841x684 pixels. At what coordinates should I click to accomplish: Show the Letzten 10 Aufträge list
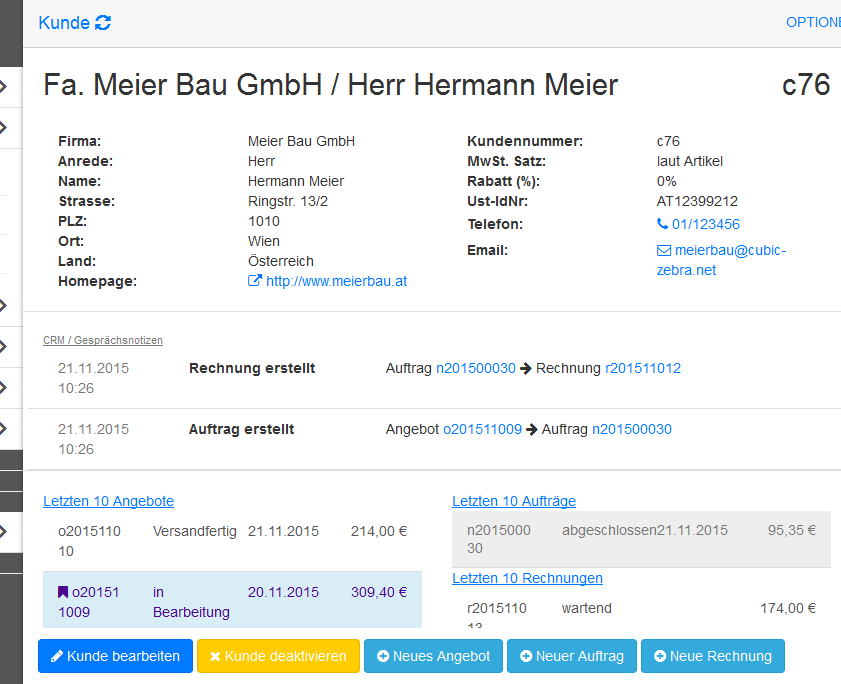pyautogui.click(x=514, y=501)
